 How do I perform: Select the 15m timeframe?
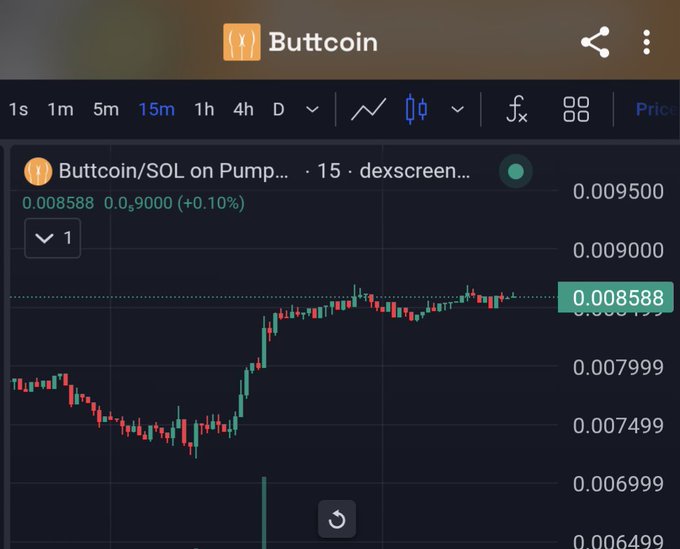[157, 109]
